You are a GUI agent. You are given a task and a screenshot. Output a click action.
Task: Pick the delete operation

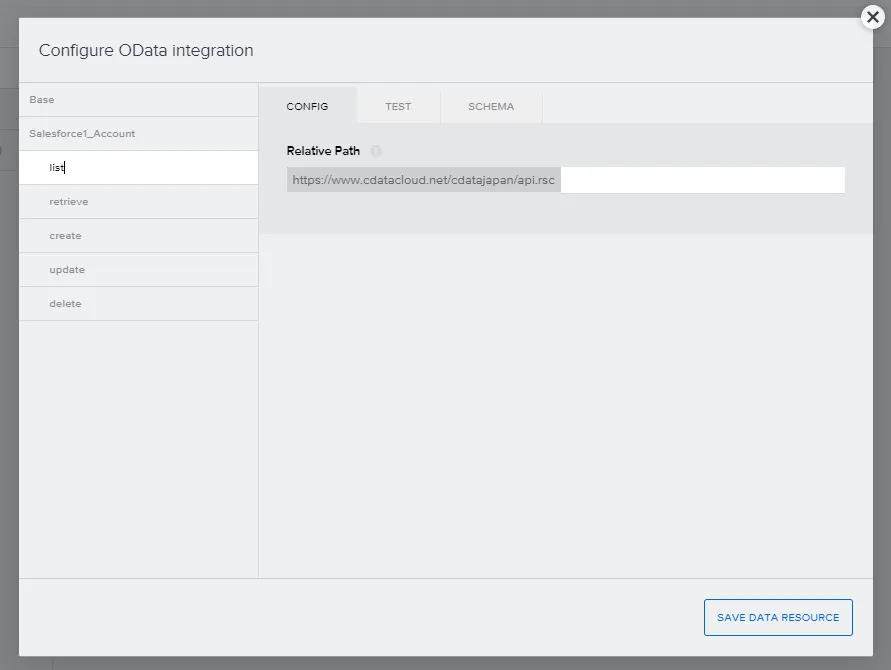tap(65, 304)
